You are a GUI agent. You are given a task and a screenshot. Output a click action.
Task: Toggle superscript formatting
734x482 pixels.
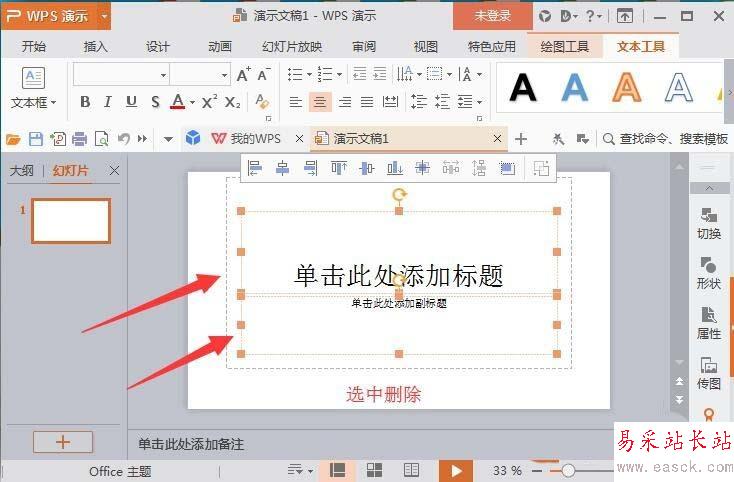coord(209,102)
